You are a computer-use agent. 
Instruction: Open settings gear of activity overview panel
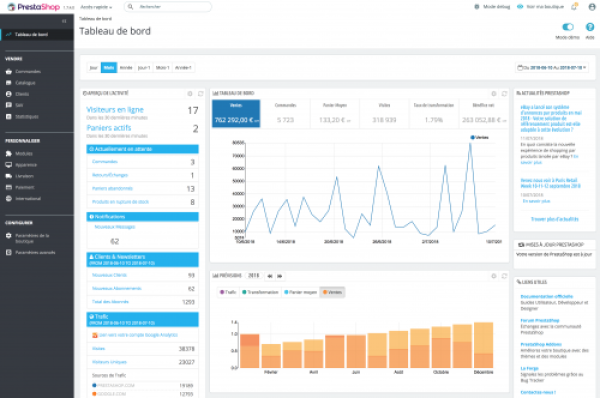coord(190,93)
